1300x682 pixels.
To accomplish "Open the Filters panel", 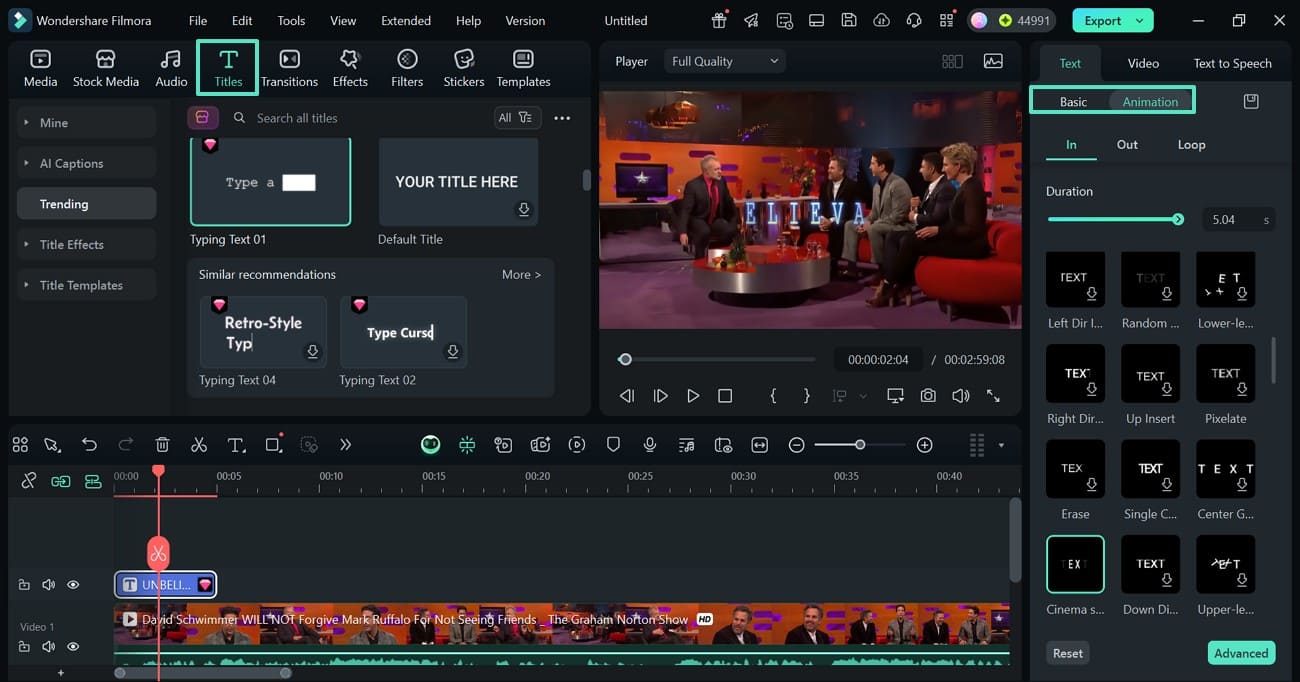I will pos(407,68).
